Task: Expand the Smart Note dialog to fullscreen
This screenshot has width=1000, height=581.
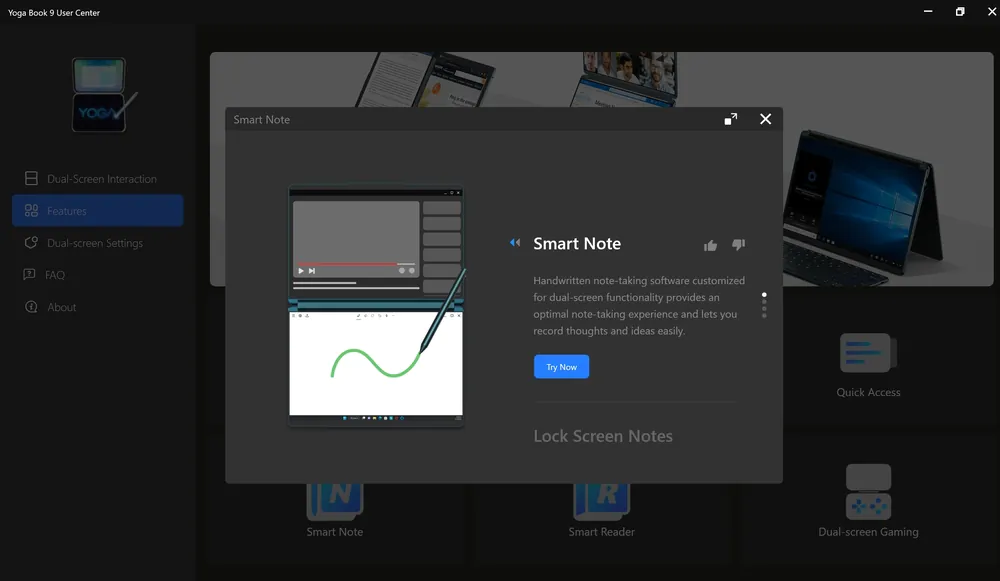Action: pos(731,119)
